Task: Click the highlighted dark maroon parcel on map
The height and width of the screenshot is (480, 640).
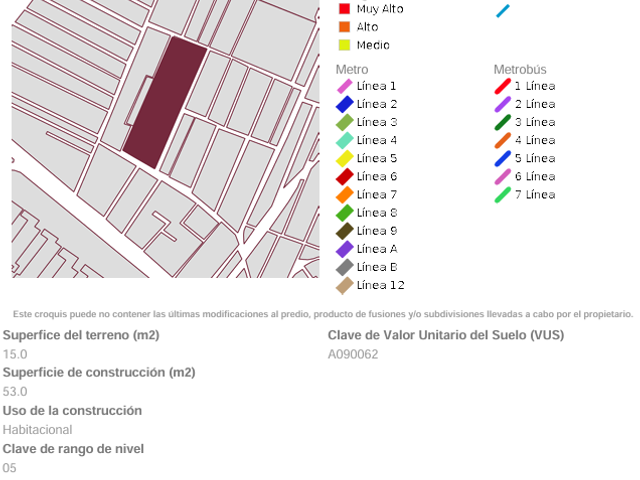Action: point(164,102)
